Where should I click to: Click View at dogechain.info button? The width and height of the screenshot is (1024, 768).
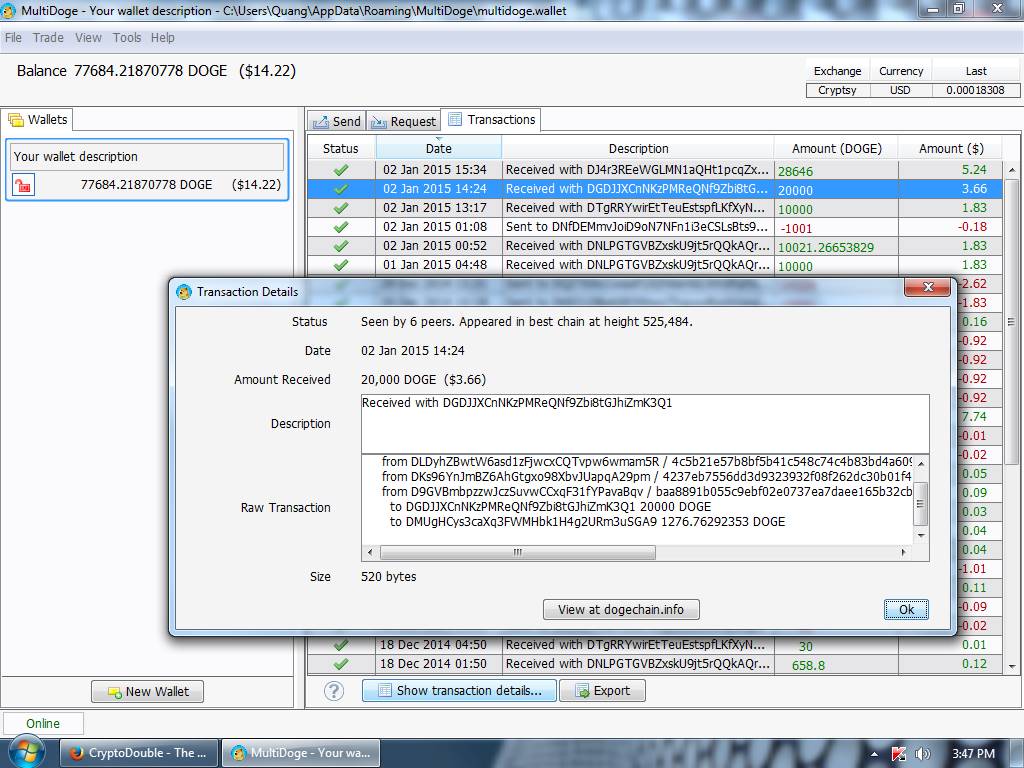pyautogui.click(x=621, y=609)
